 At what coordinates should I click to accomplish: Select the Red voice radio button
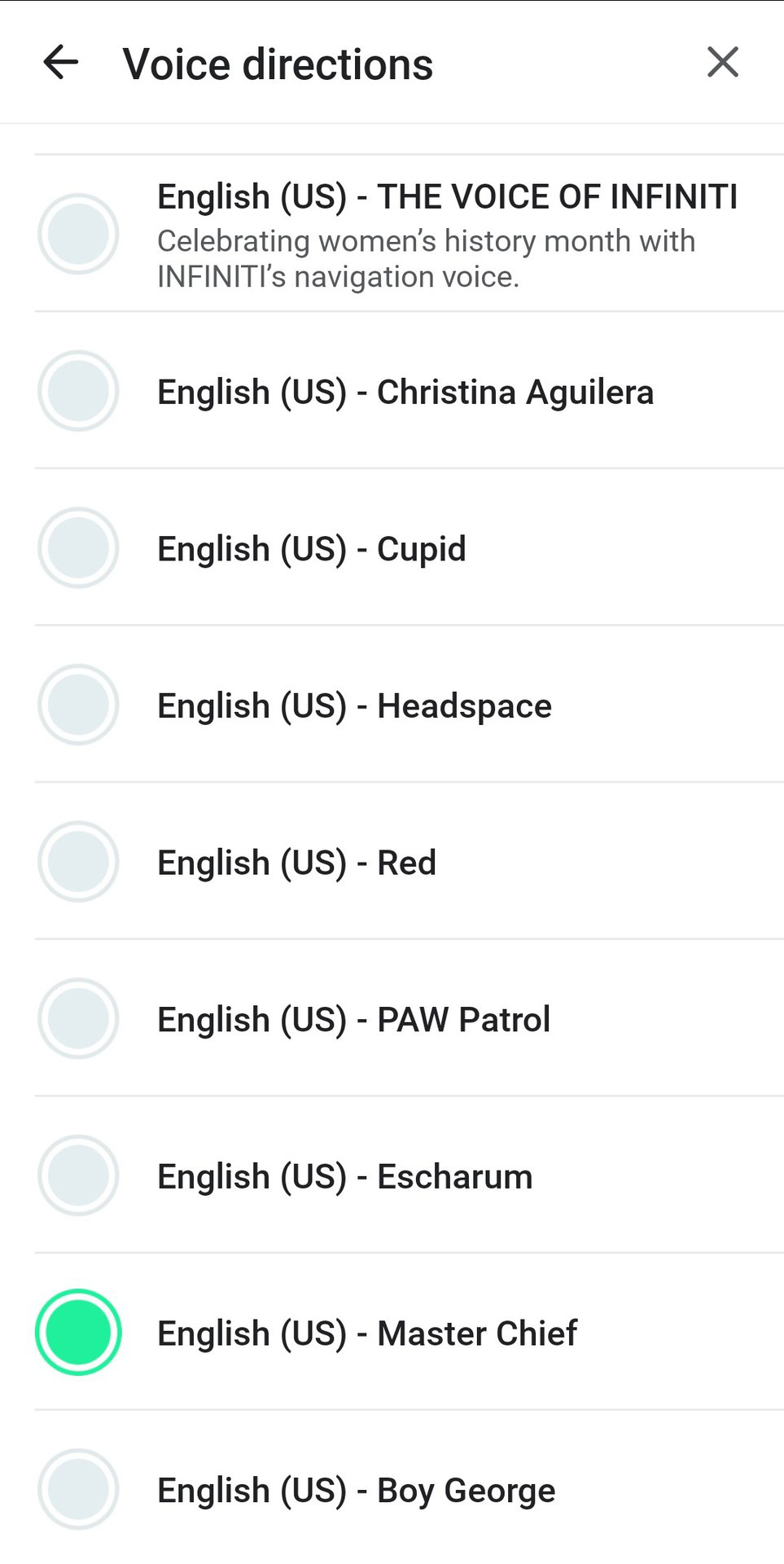coord(78,862)
